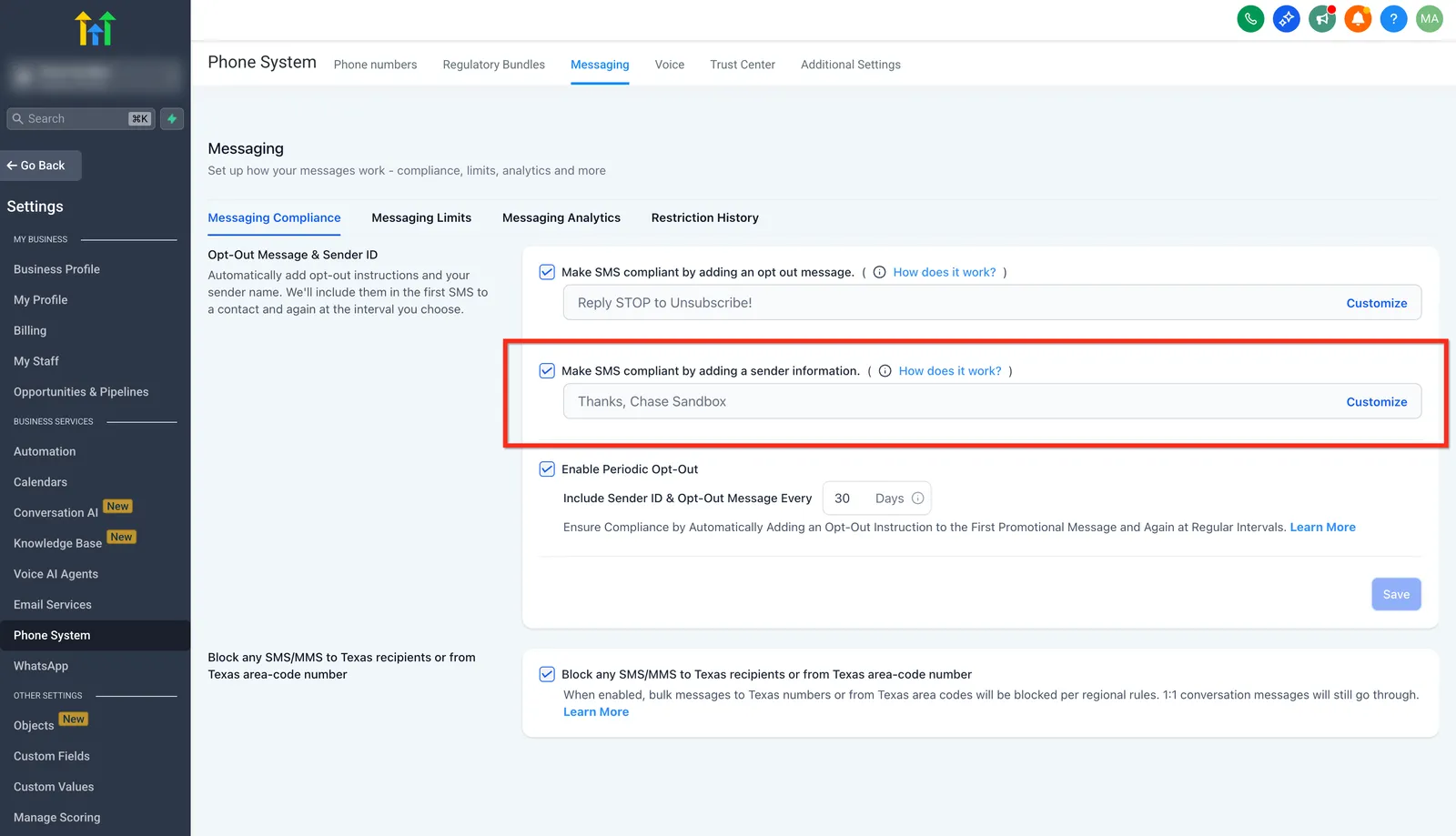Open Objects settings
Screen dimensions: 1456x836
point(34,726)
